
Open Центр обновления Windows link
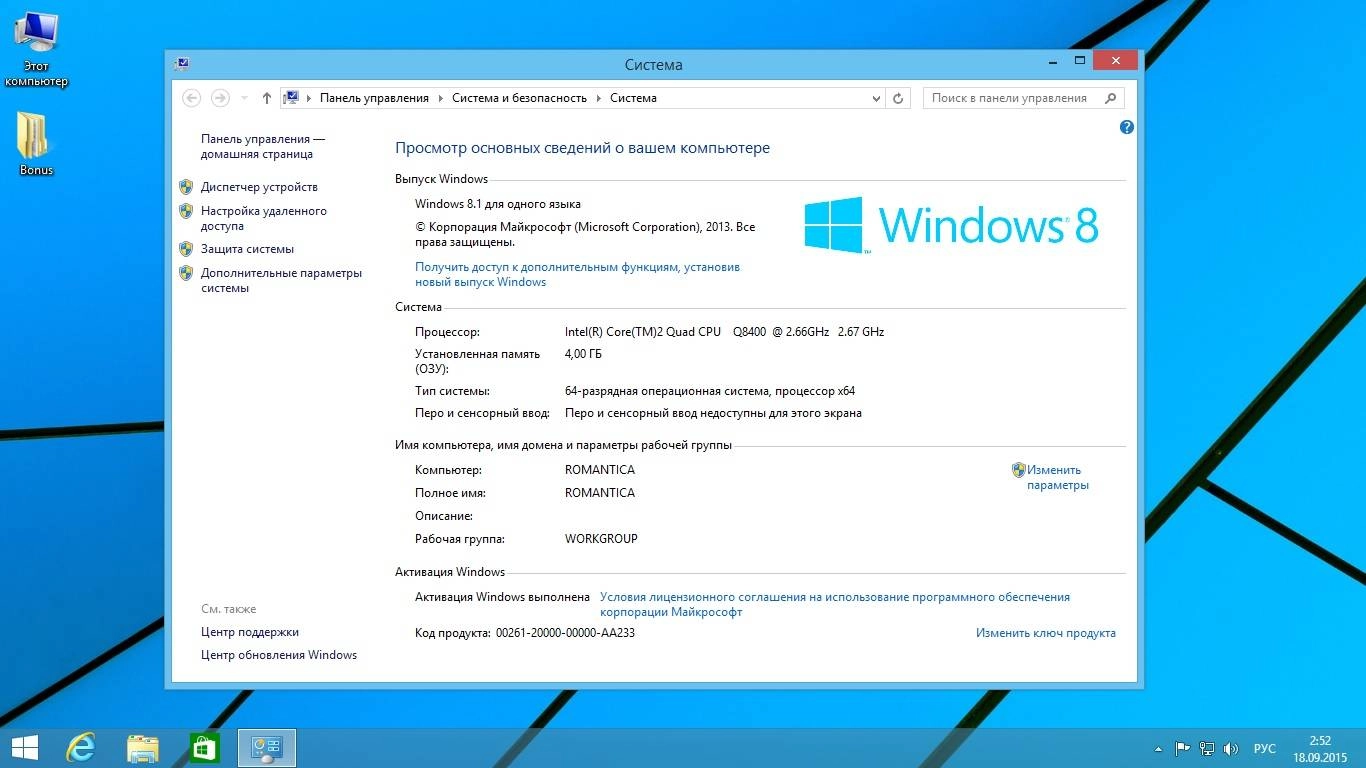pos(278,655)
